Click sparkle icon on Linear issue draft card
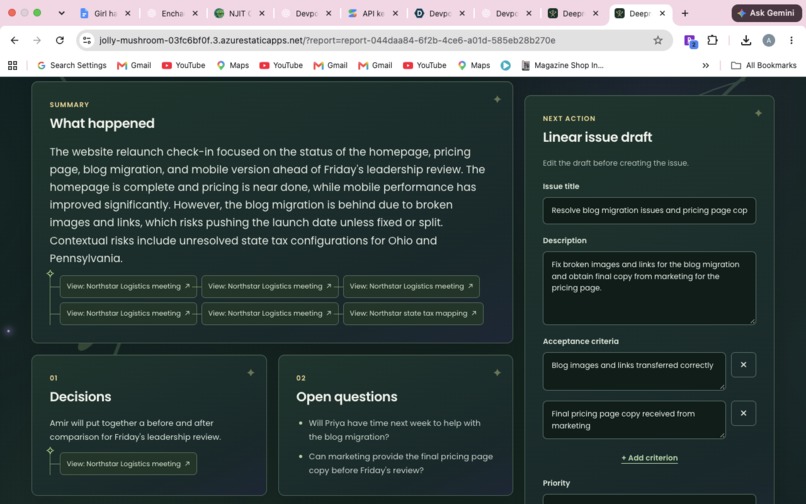This screenshot has width=806, height=504. [758, 113]
